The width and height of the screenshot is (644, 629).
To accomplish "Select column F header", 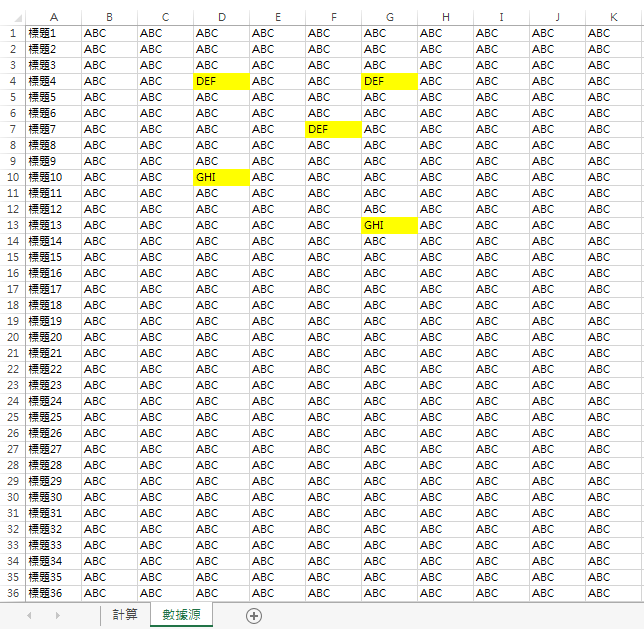I will (334, 17).
